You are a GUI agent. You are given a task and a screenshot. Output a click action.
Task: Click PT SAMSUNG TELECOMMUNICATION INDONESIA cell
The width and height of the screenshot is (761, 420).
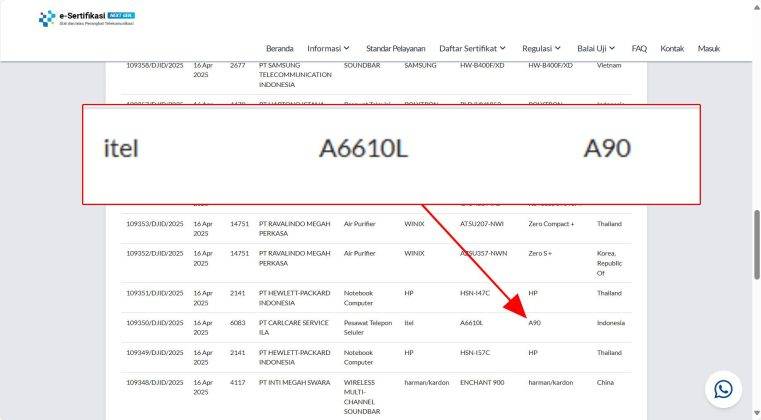click(295, 75)
